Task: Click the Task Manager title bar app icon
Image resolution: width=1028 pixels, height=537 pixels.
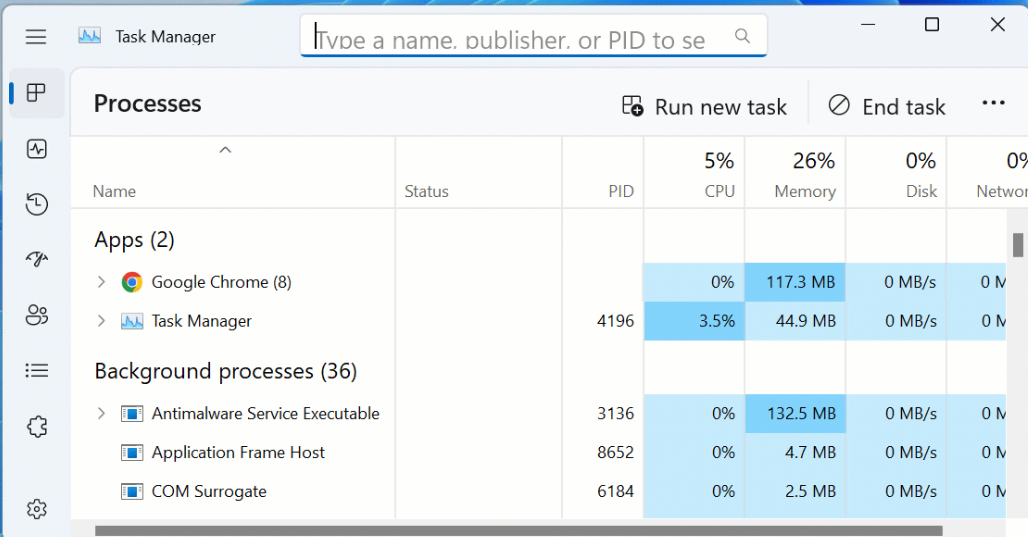Action: tap(90, 36)
